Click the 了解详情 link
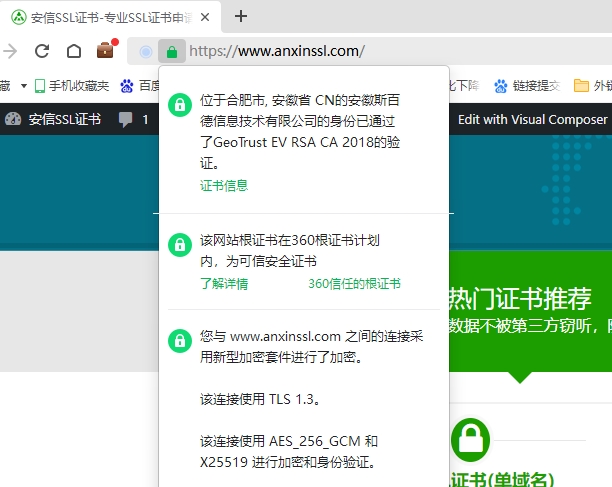The width and height of the screenshot is (612, 487). coord(224,283)
